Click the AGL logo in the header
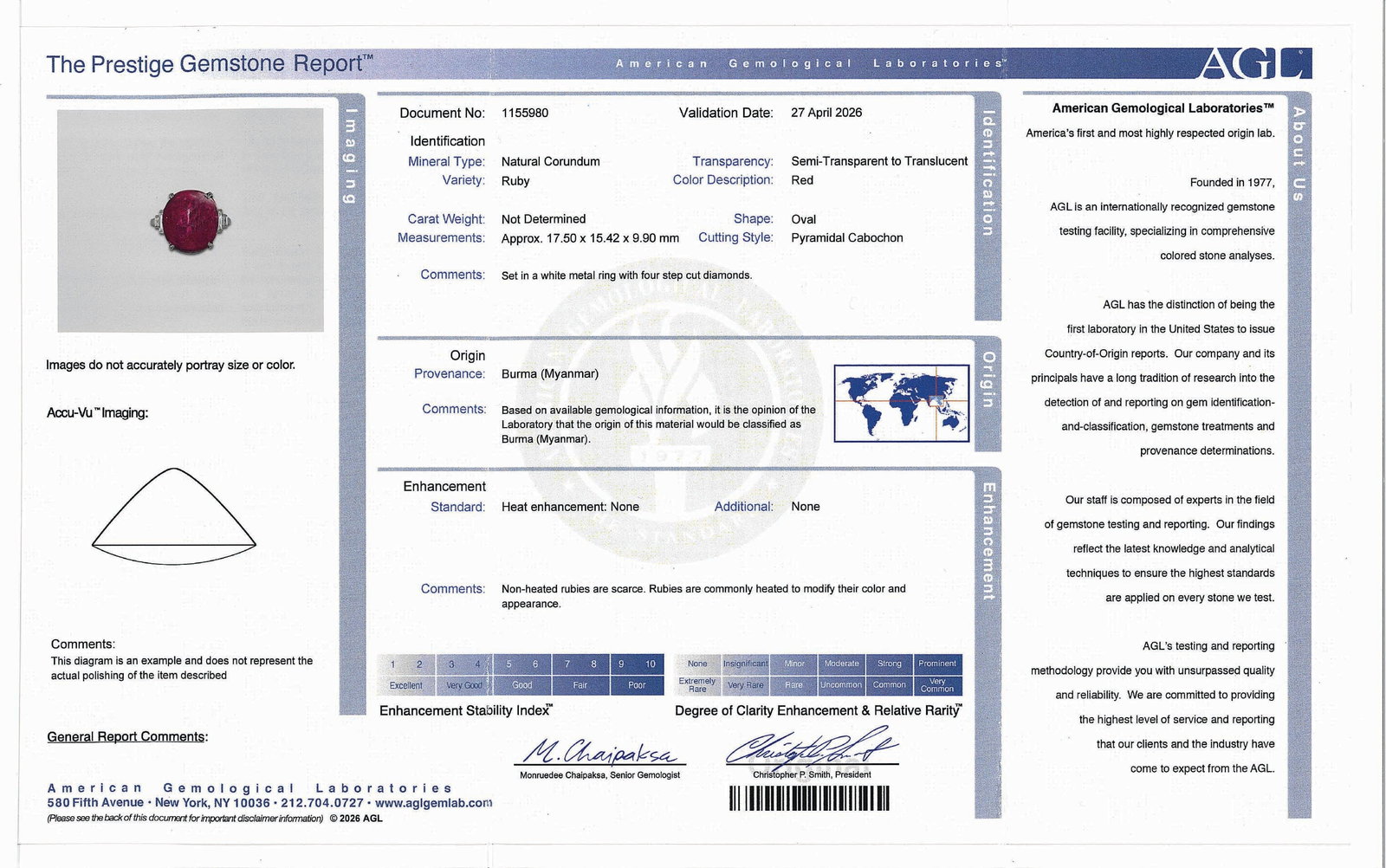The width and height of the screenshot is (1386, 868). (x=1255, y=63)
